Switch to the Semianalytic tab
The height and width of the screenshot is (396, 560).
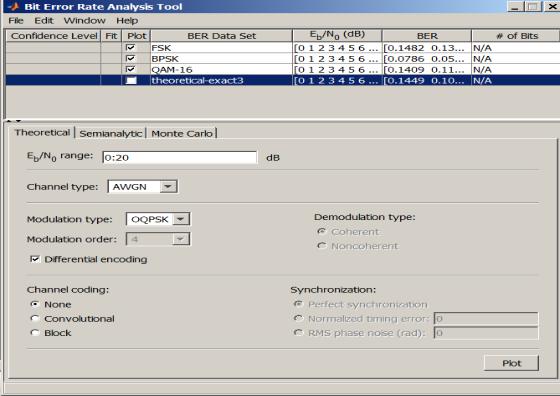coord(111,134)
